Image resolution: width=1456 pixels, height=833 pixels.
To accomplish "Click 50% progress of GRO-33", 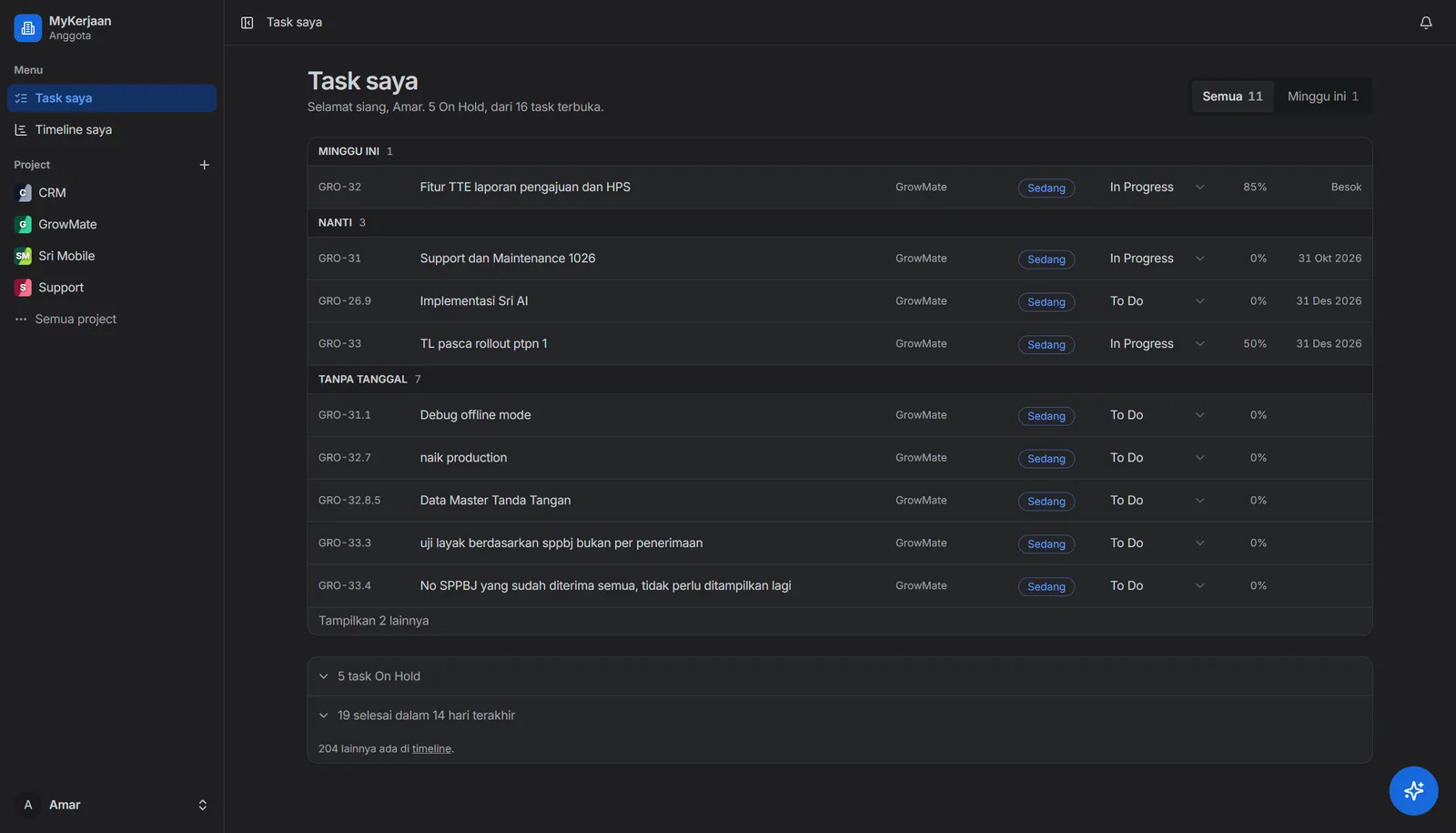I will click(x=1255, y=344).
